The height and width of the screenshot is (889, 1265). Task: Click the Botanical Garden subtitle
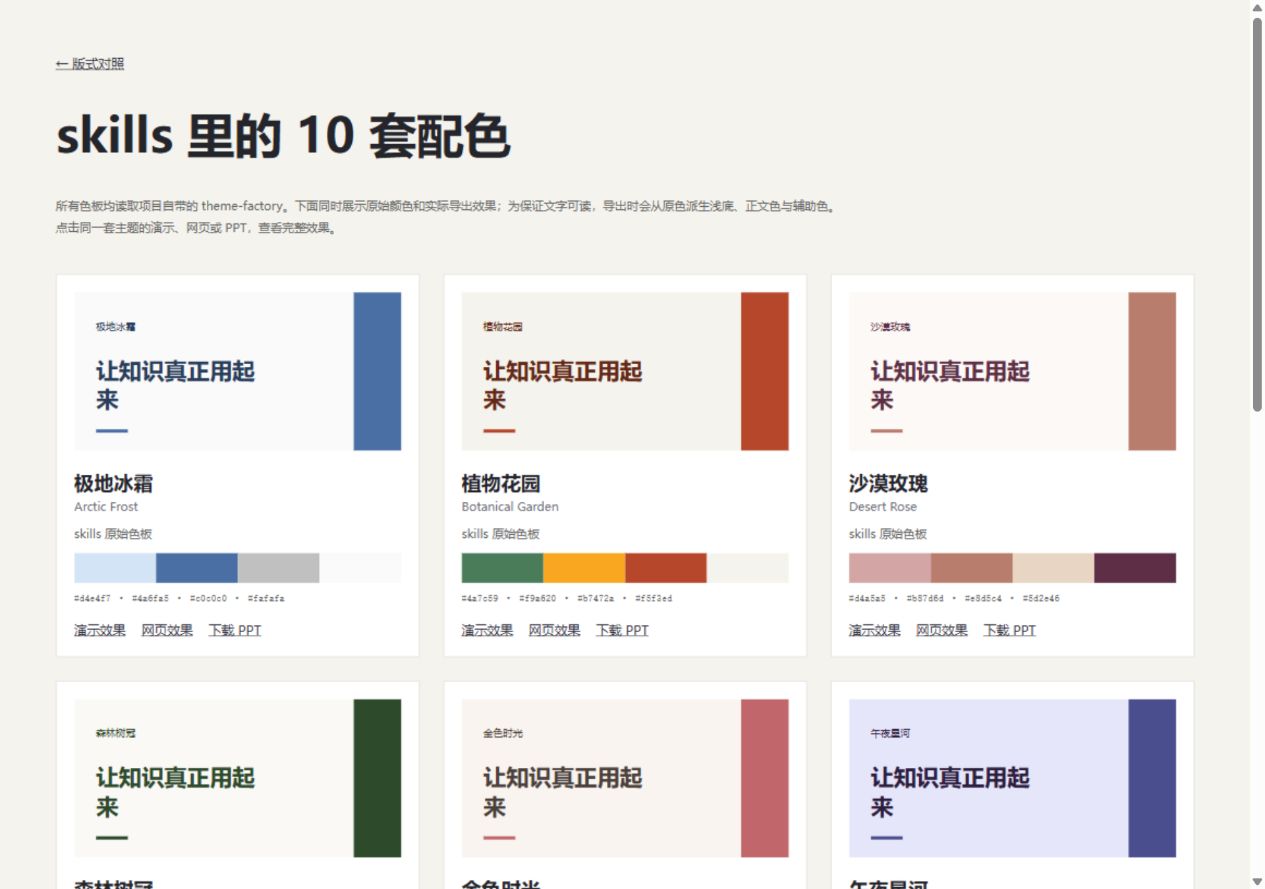pos(510,507)
